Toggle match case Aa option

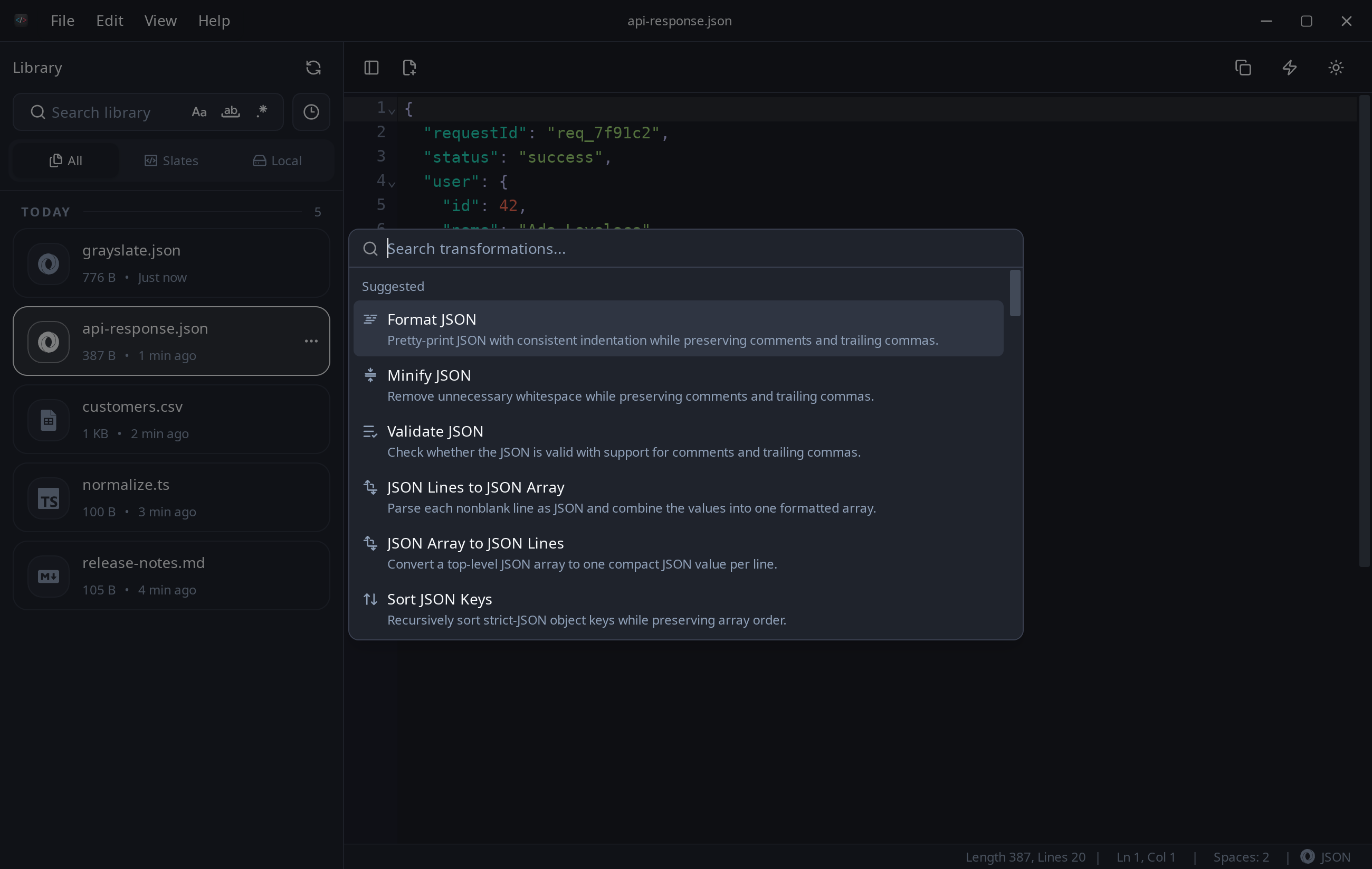click(x=199, y=112)
